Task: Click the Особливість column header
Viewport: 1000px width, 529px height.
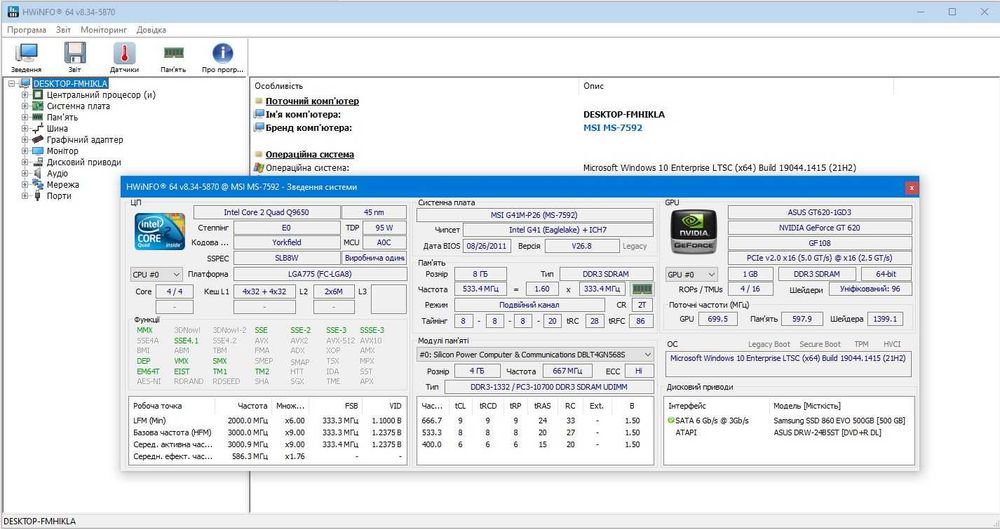Action: tap(279, 86)
